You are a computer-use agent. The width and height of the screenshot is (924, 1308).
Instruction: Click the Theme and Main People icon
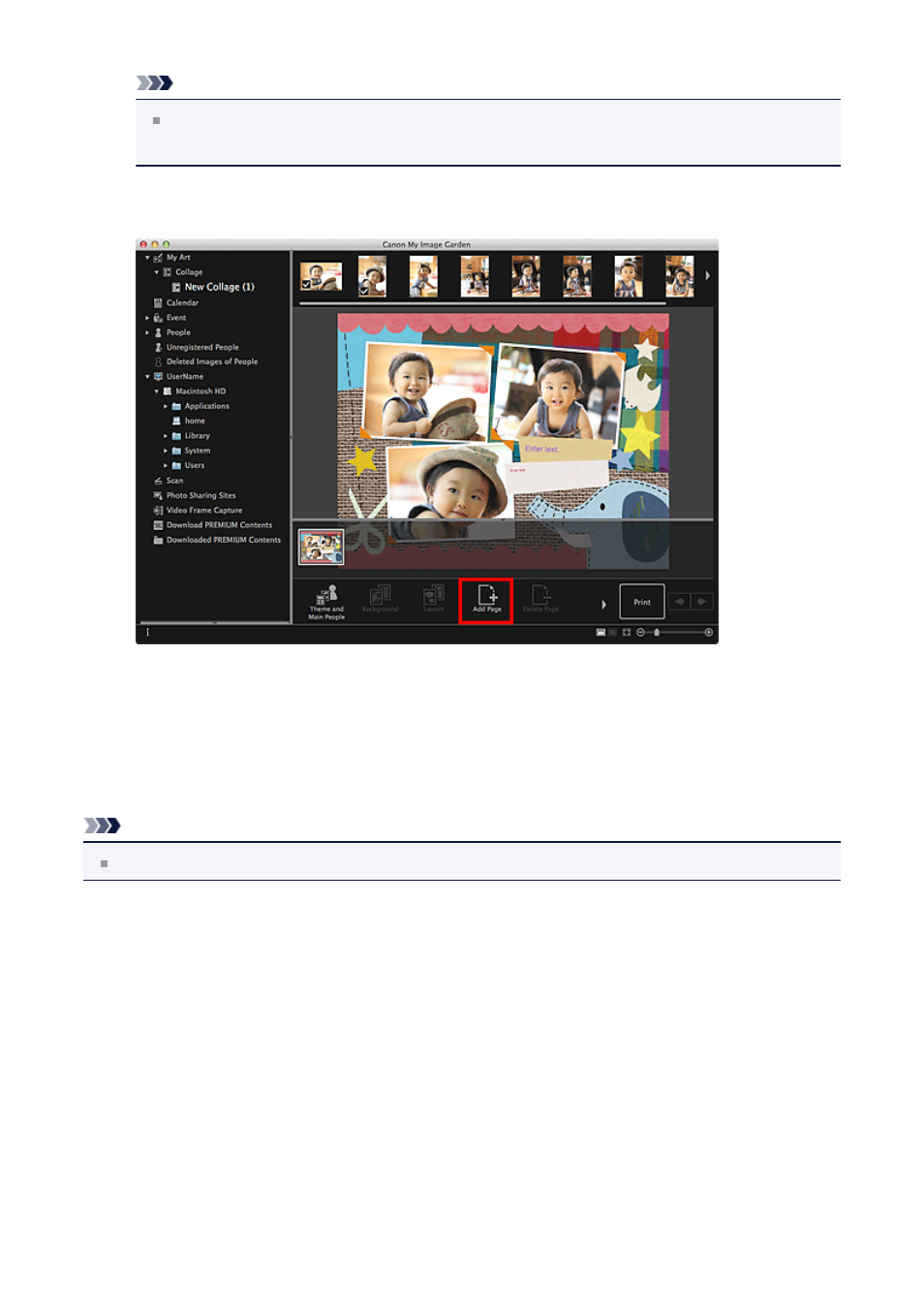click(x=326, y=602)
